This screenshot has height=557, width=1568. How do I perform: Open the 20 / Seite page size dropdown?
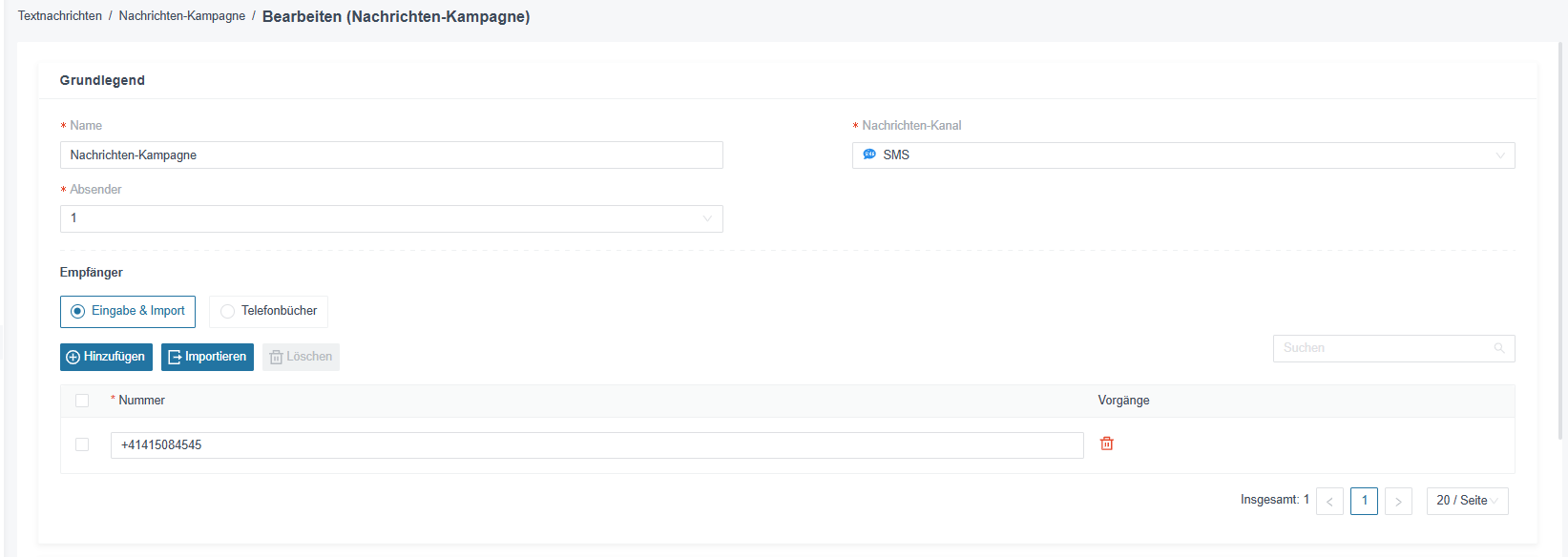[x=1468, y=501]
